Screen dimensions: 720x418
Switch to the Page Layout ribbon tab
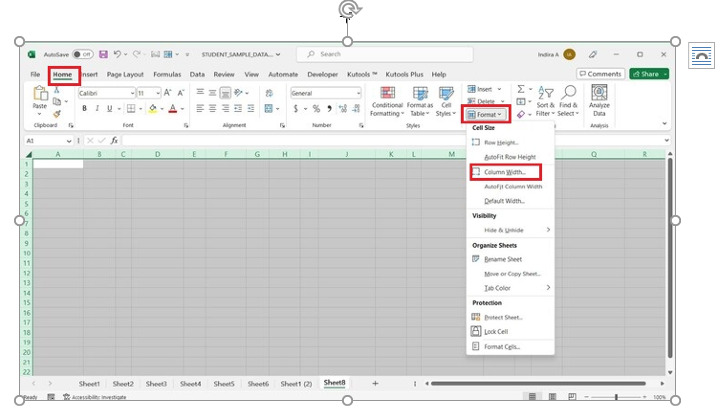tap(126, 74)
